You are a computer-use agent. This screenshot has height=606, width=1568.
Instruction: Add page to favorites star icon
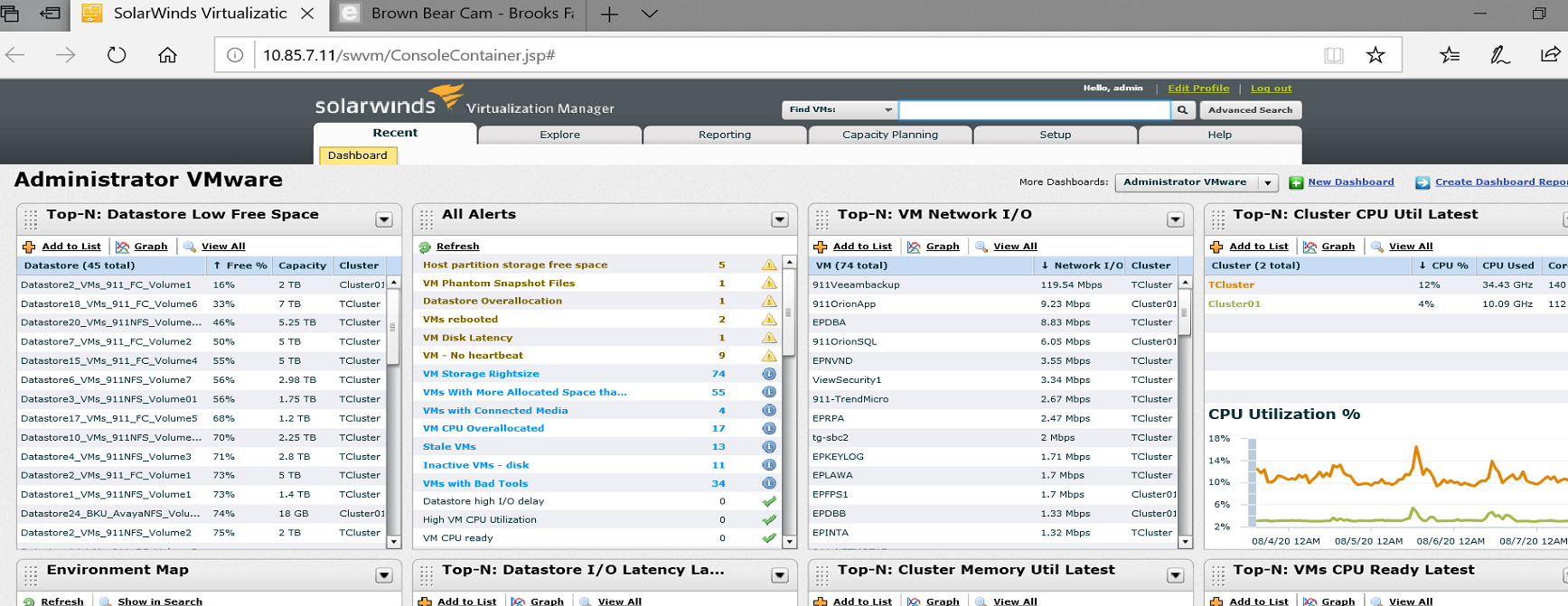pyautogui.click(x=1376, y=55)
